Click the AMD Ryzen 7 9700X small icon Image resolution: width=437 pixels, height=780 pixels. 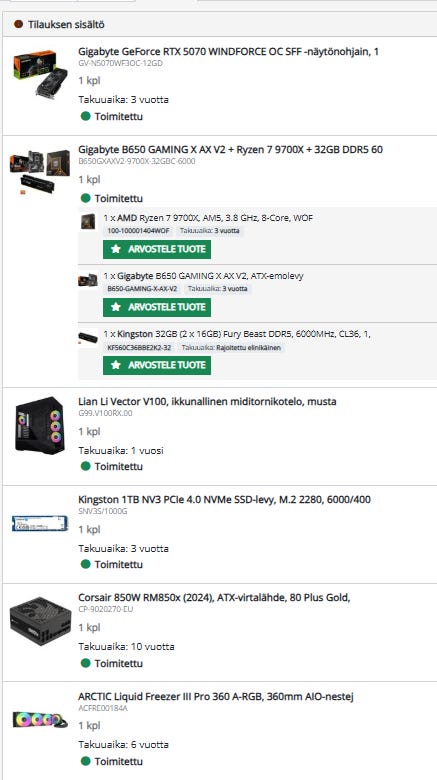[x=88, y=221]
